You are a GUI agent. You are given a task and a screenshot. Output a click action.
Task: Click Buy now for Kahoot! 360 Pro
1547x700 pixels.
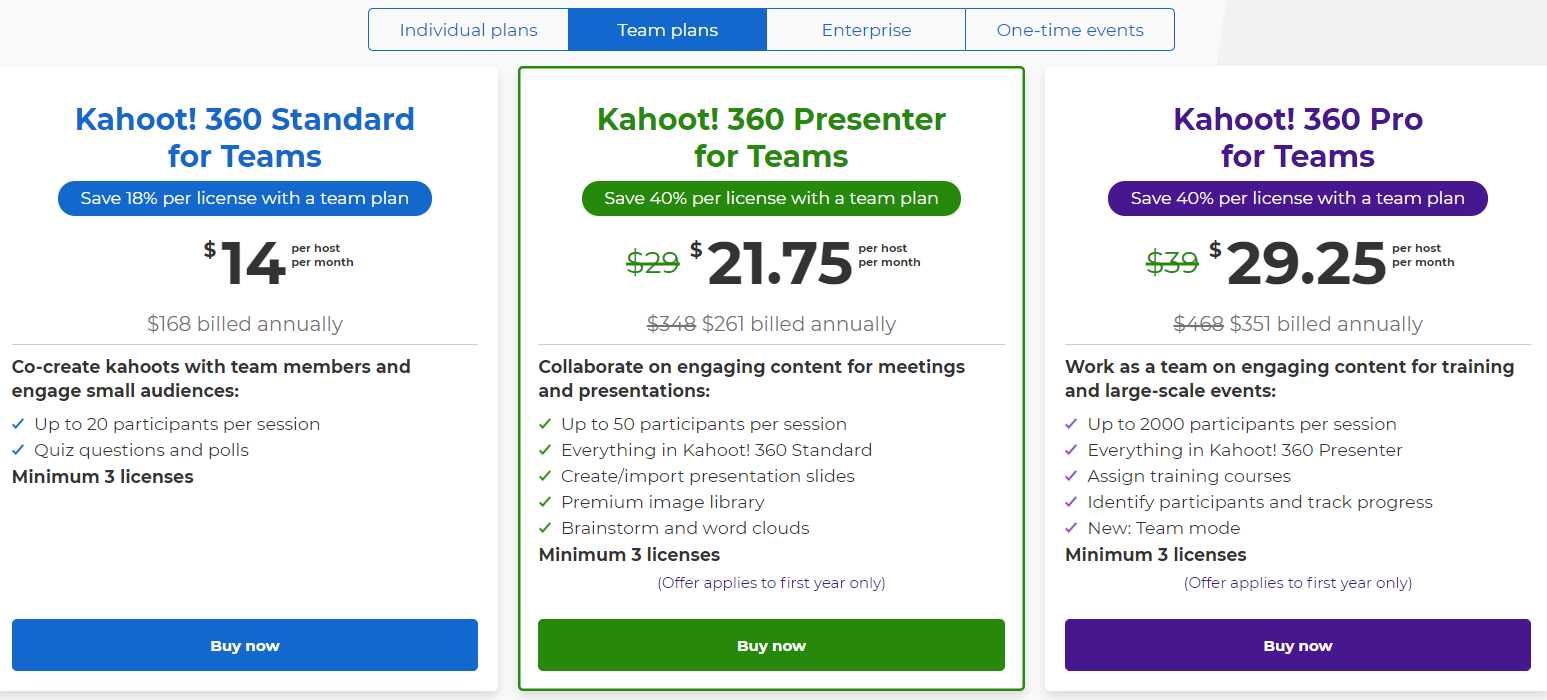1297,645
